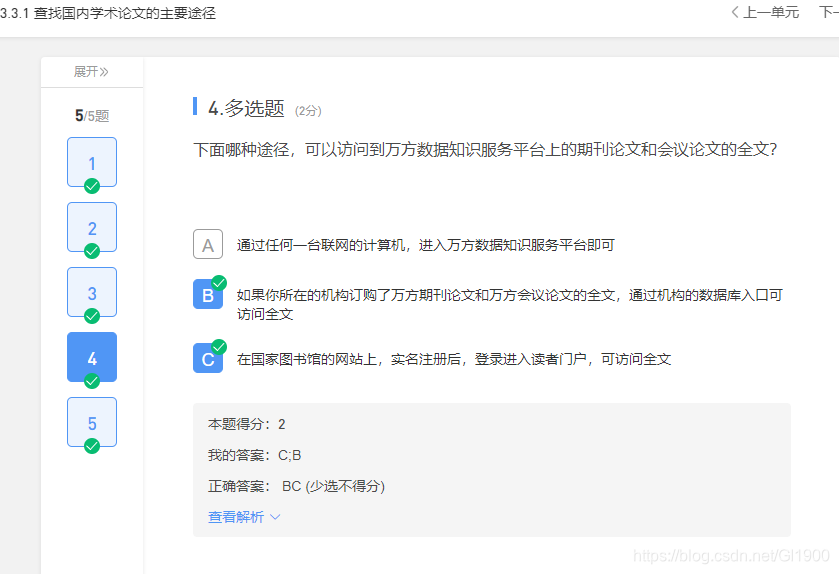Click the page title 3.3.1 查找国内学术论文
839x574 pixels.
[108, 13]
